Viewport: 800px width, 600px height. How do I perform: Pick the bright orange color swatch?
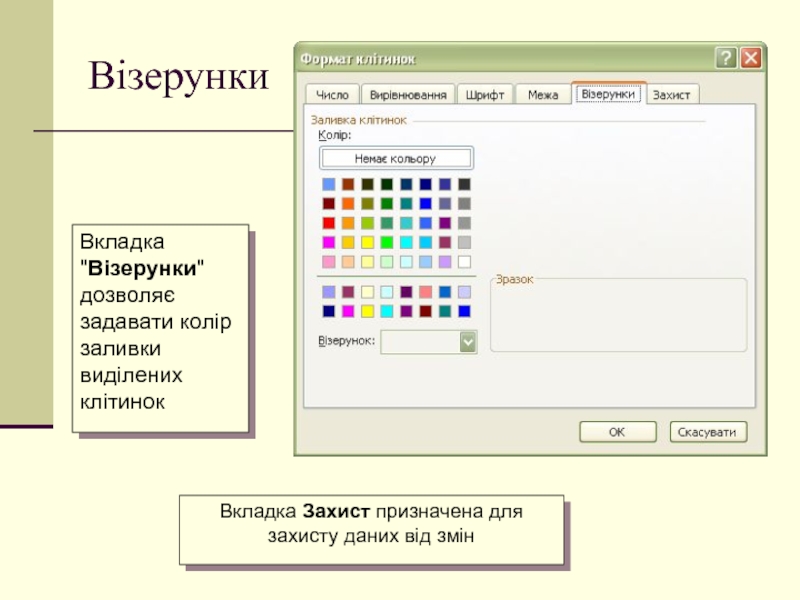pyautogui.click(x=348, y=204)
